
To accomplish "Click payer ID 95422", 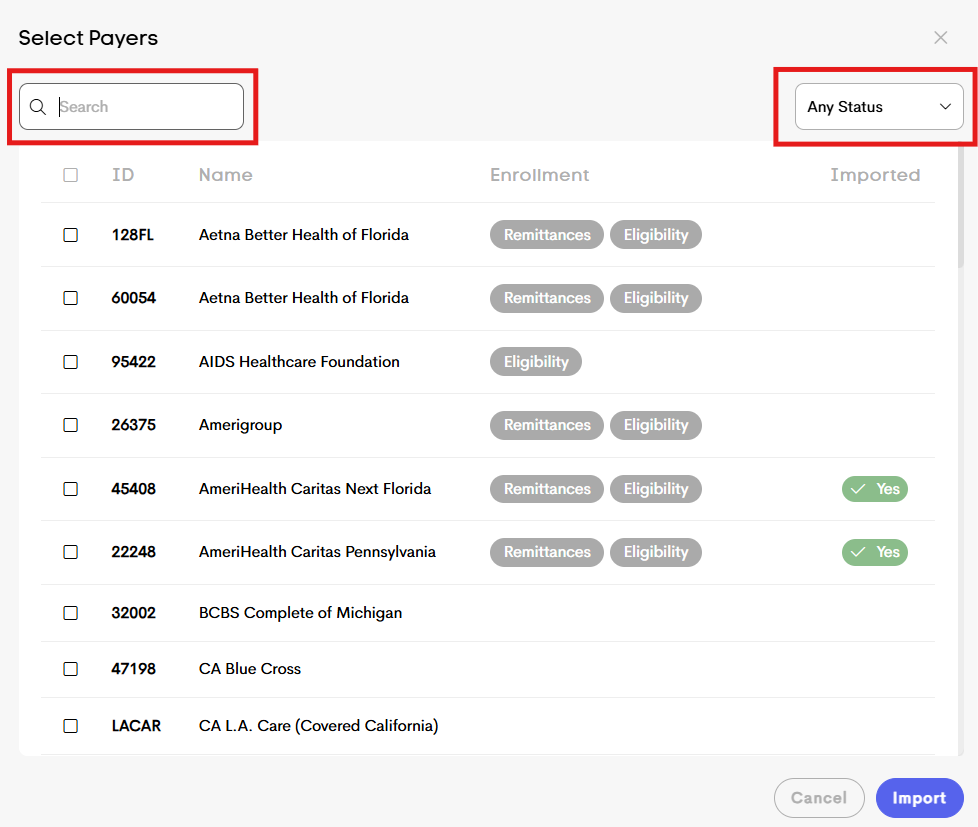I will click(x=133, y=362).
